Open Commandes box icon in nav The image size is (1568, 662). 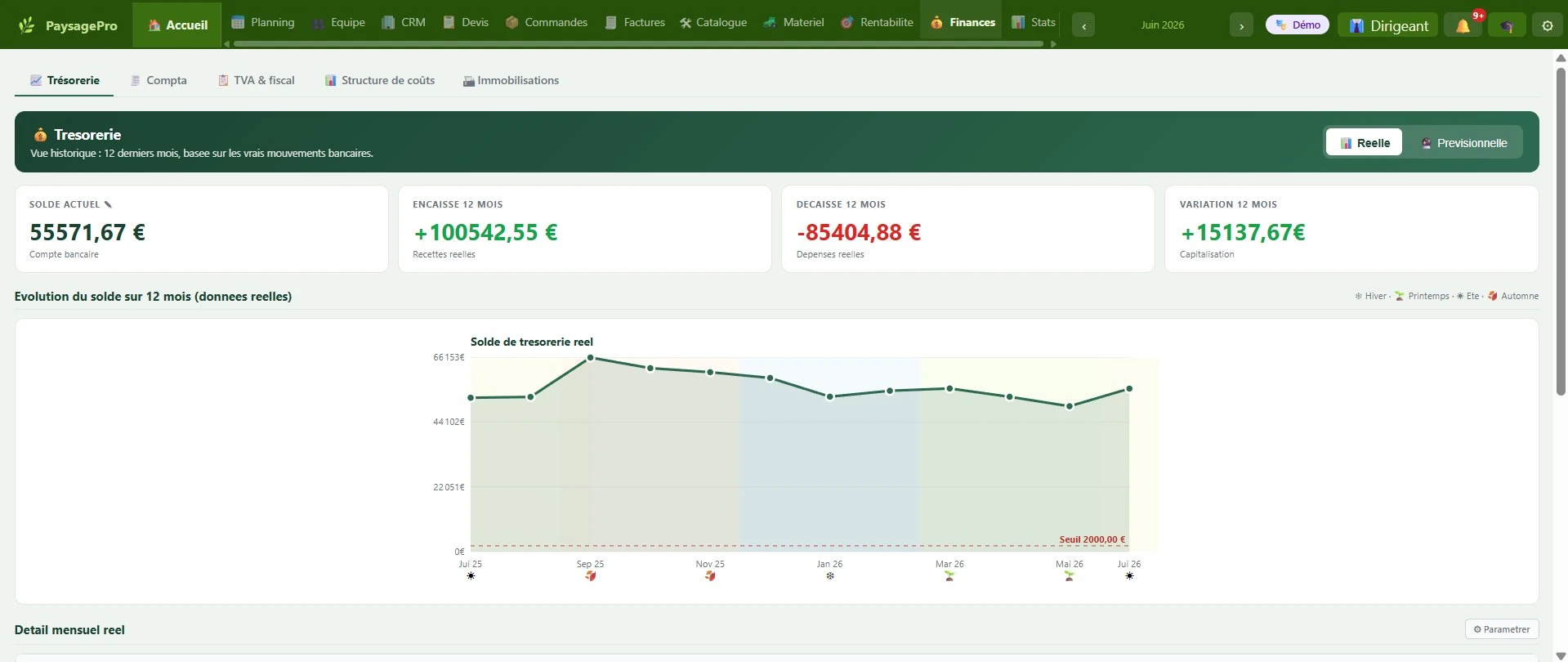point(512,22)
